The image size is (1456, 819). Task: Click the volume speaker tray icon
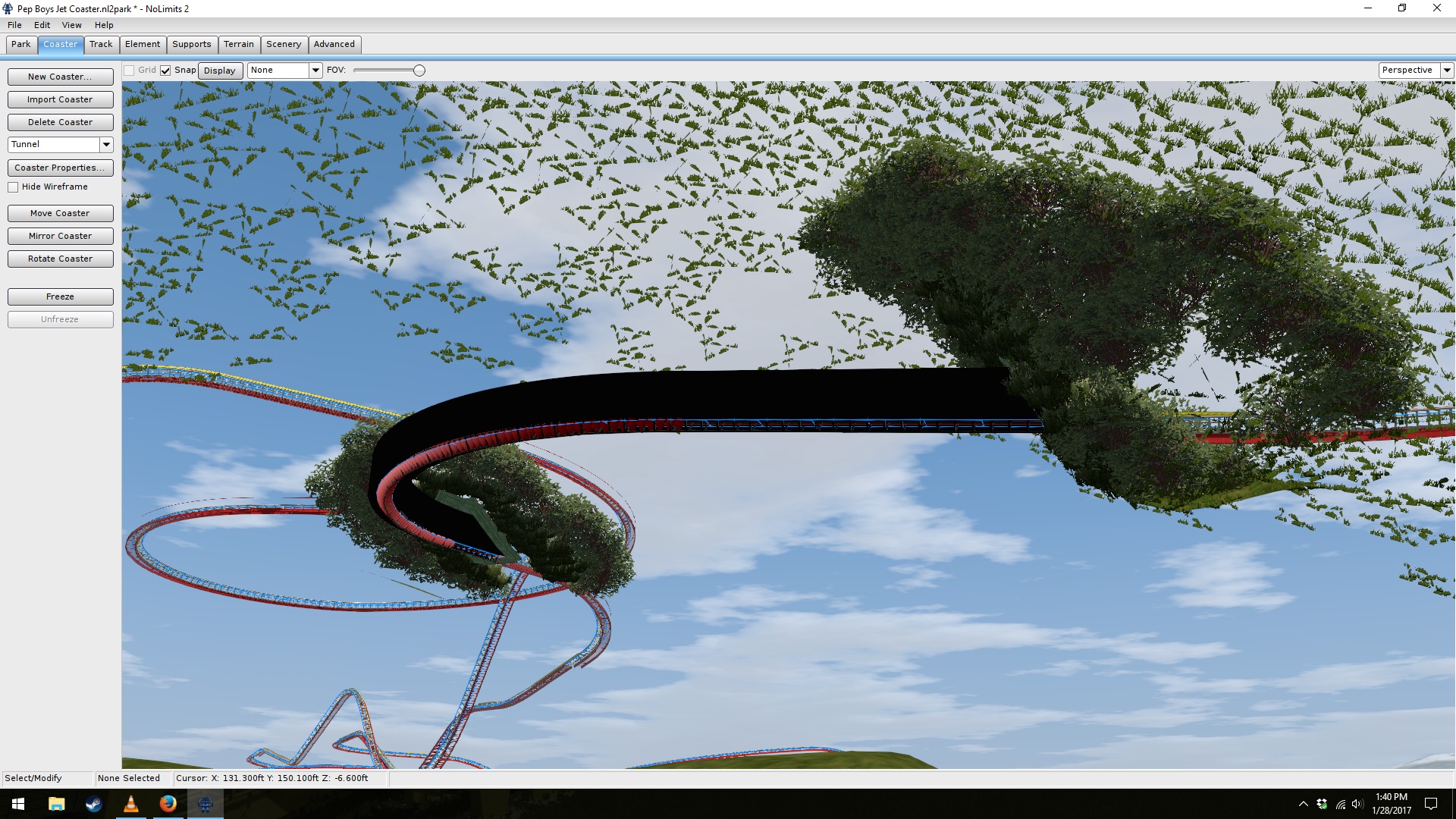click(x=1357, y=804)
